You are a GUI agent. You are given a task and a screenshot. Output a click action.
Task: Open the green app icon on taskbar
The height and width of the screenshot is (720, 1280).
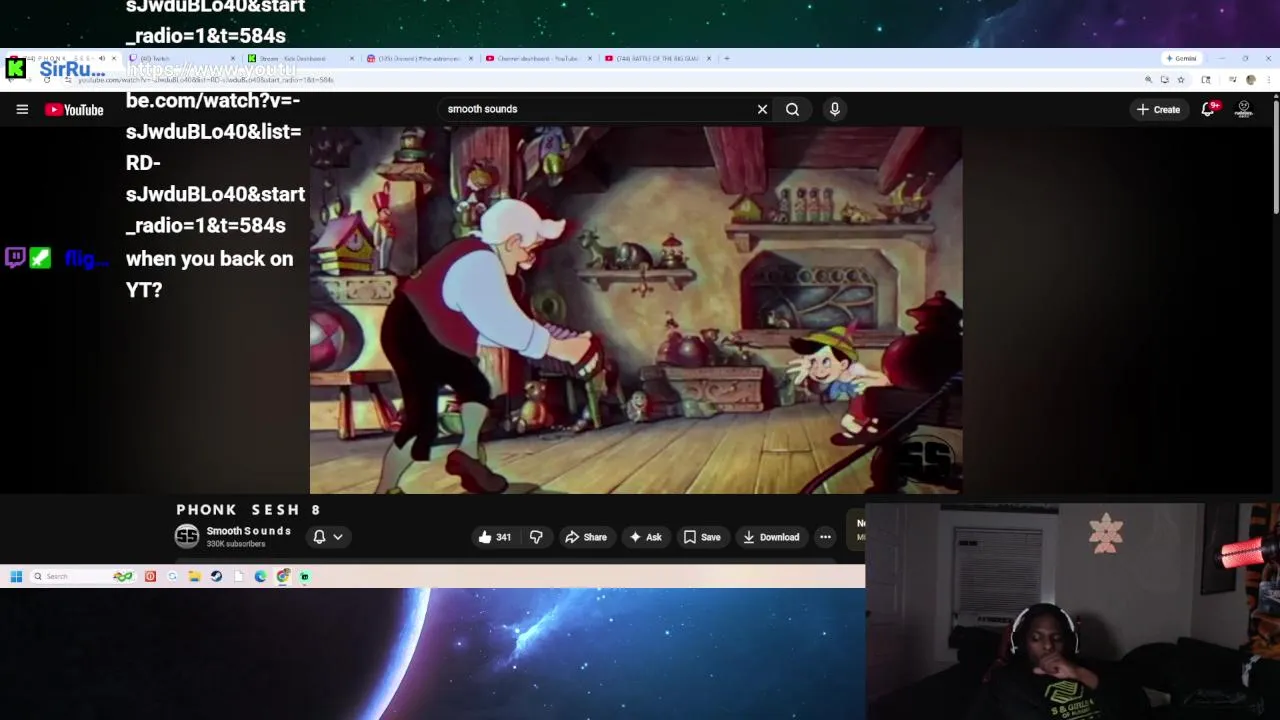point(305,576)
